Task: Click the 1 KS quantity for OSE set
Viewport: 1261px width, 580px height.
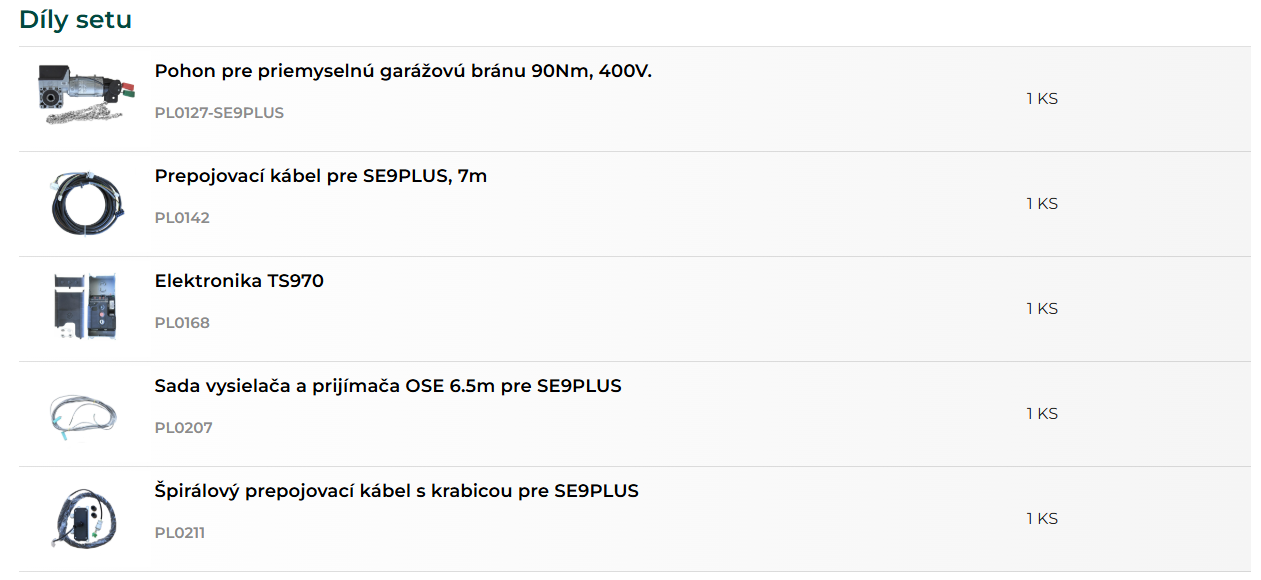Action: click(1042, 414)
